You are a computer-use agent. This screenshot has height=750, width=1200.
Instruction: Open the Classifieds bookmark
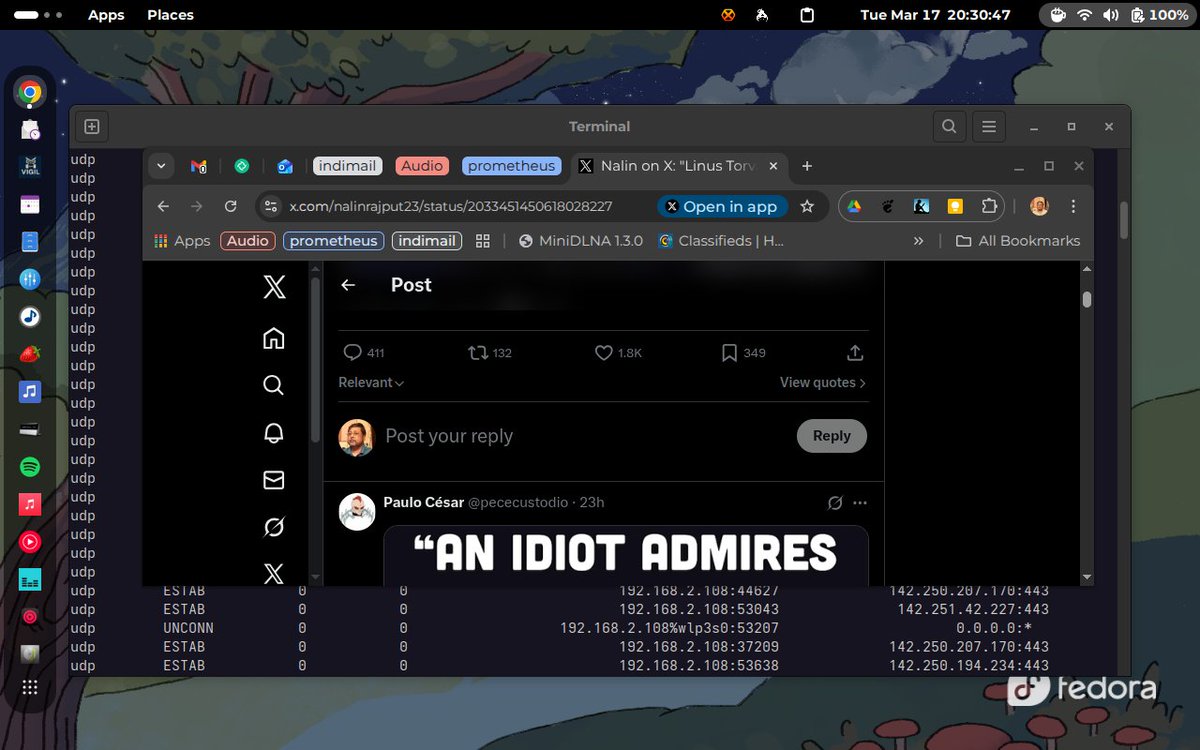(x=721, y=241)
